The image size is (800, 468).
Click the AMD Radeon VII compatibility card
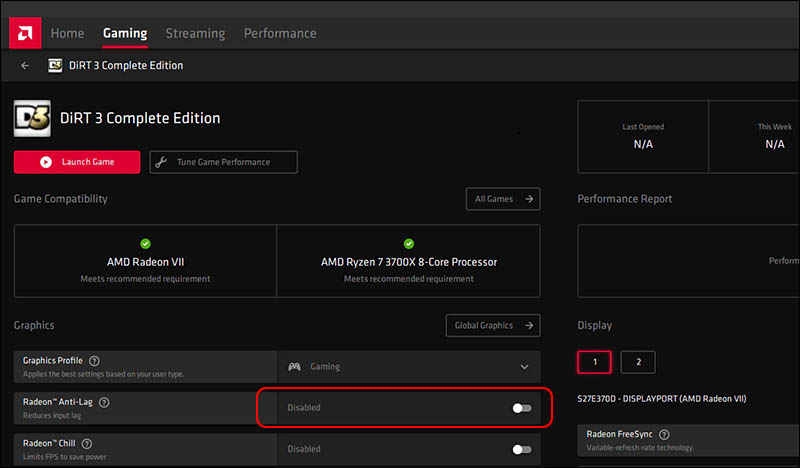click(145, 261)
